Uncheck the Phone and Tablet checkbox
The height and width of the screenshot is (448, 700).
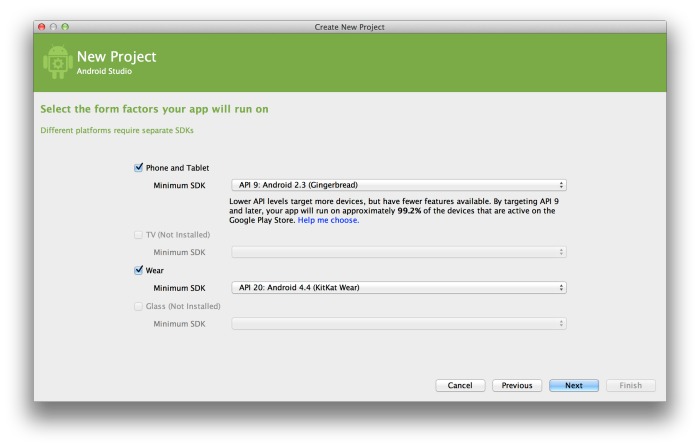[x=138, y=168]
